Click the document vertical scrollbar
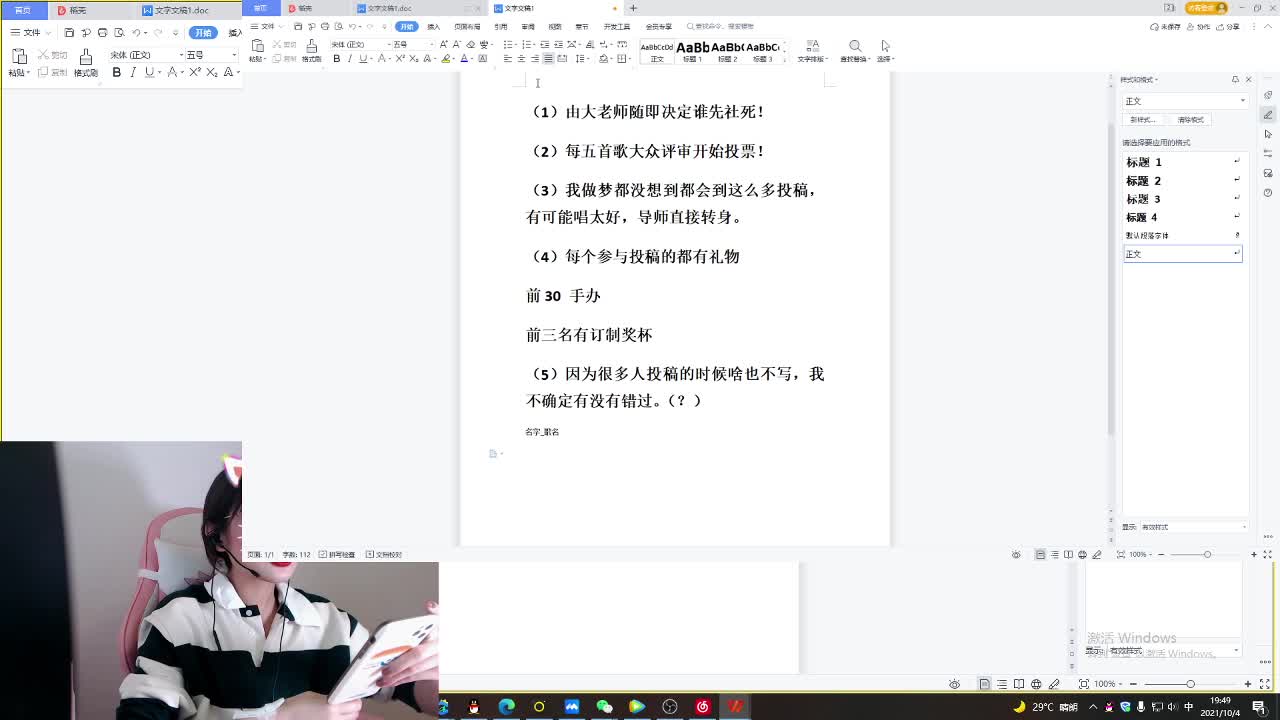1280x720 pixels. click(x=1111, y=278)
